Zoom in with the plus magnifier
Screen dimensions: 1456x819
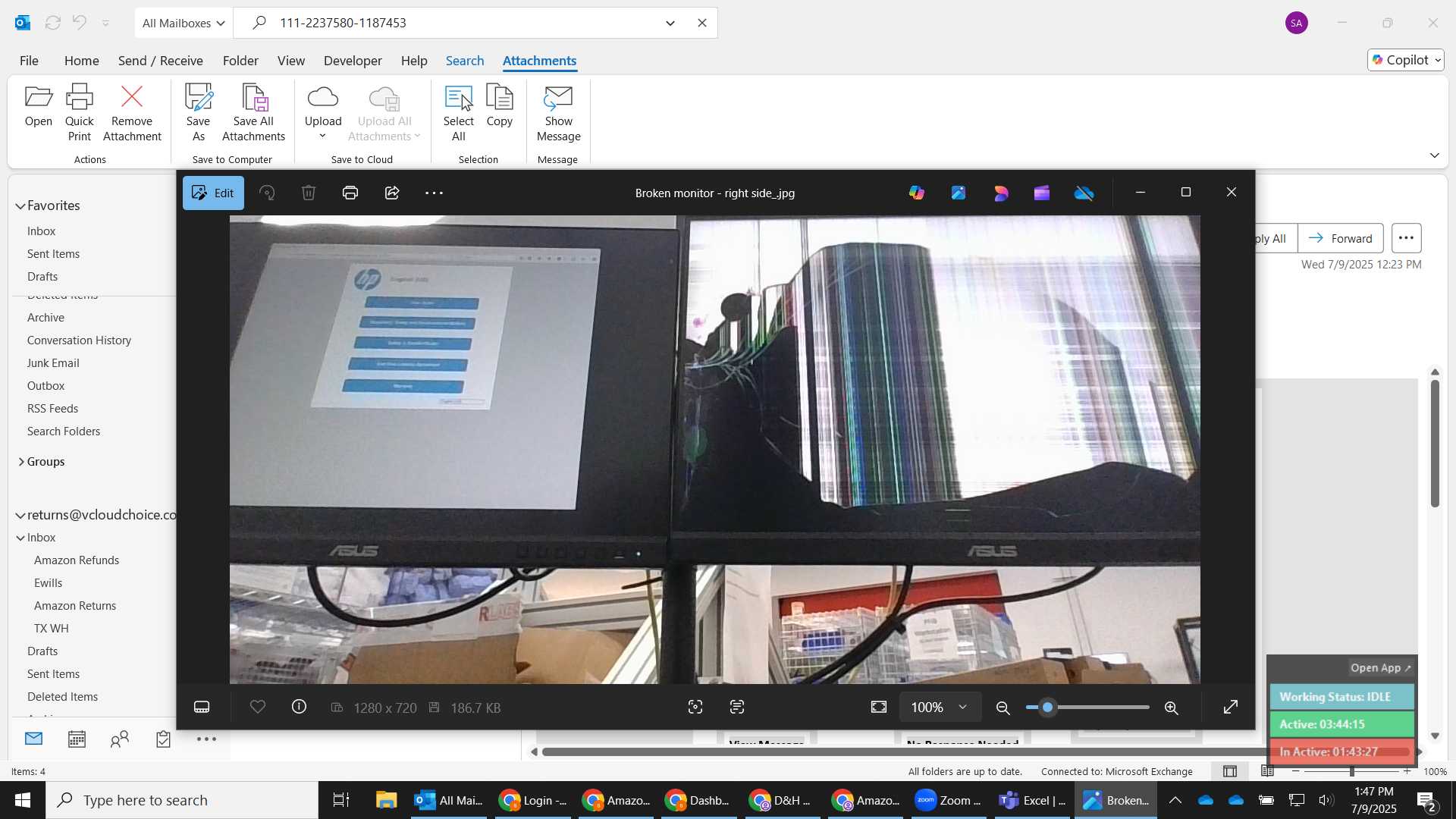click(1172, 708)
